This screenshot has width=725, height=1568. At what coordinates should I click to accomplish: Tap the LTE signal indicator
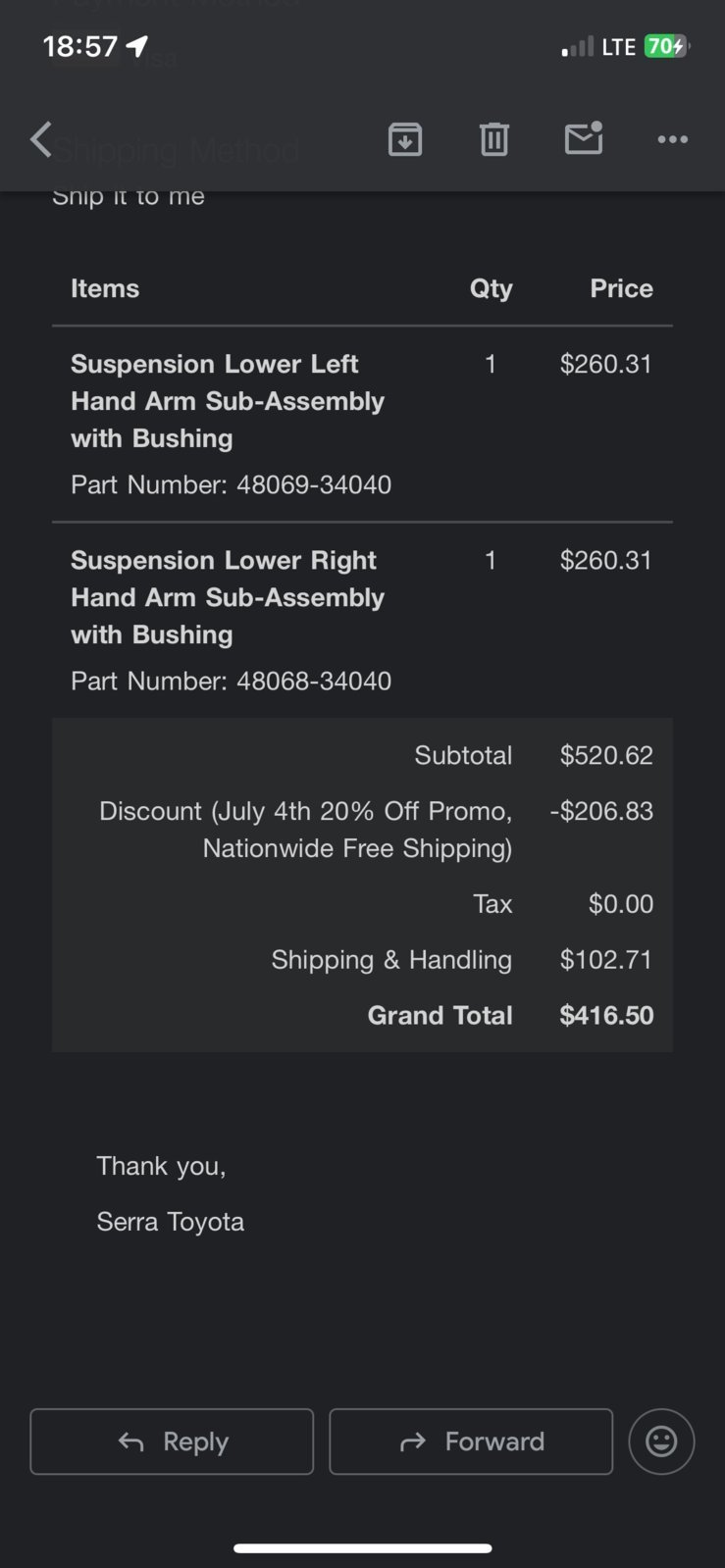click(x=618, y=46)
